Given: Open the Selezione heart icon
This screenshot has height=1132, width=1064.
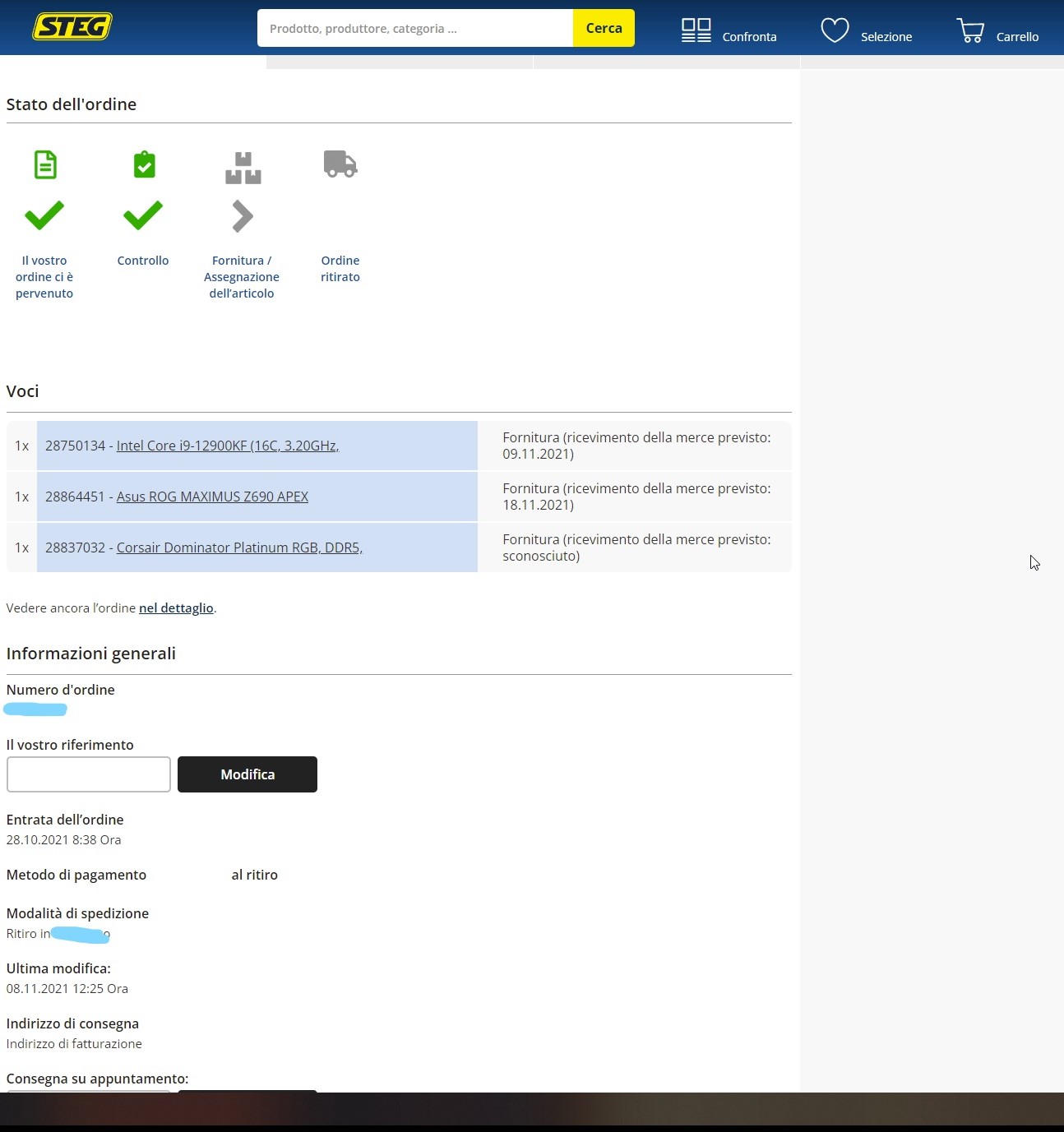Looking at the screenshot, I should [835, 30].
